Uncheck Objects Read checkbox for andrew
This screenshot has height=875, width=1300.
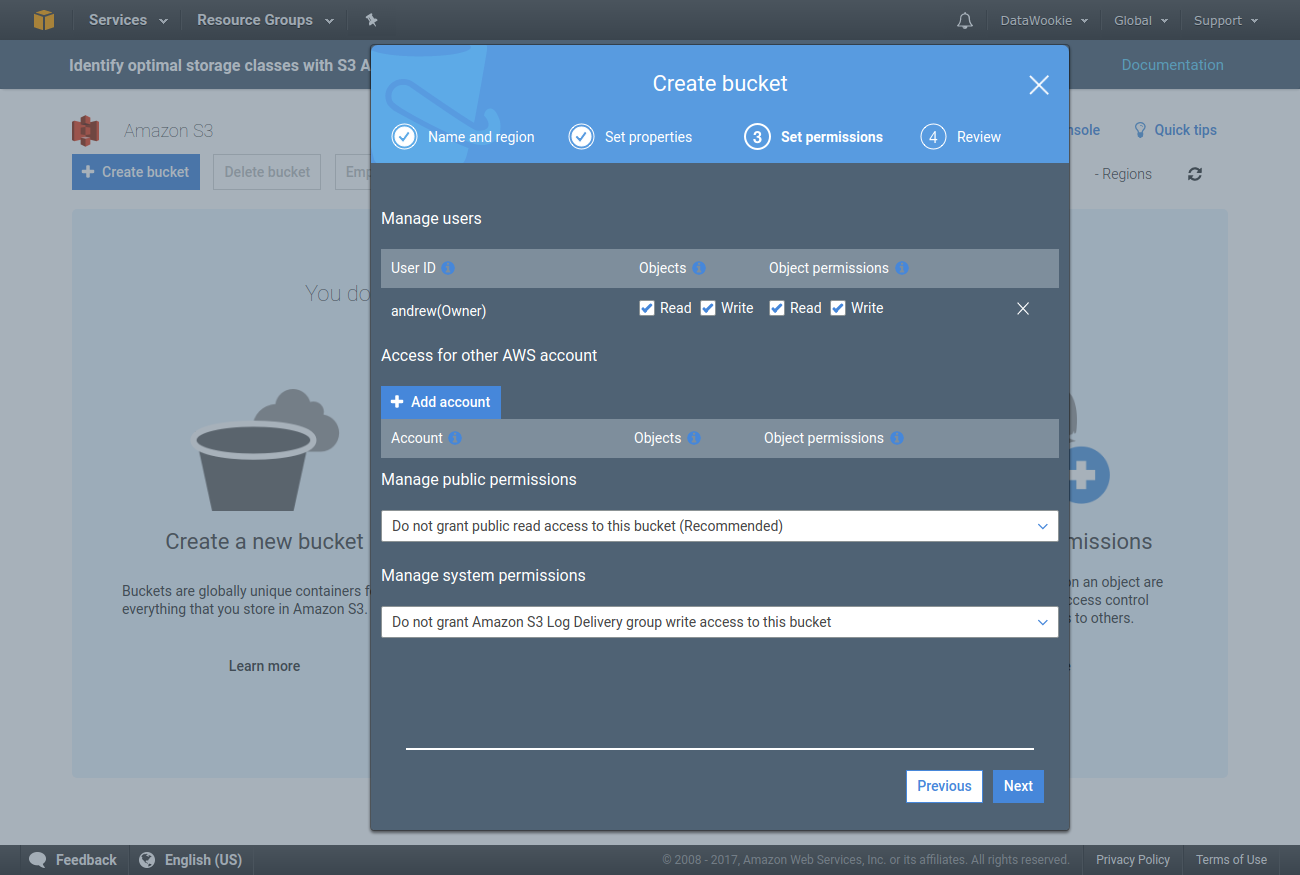(647, 308)
